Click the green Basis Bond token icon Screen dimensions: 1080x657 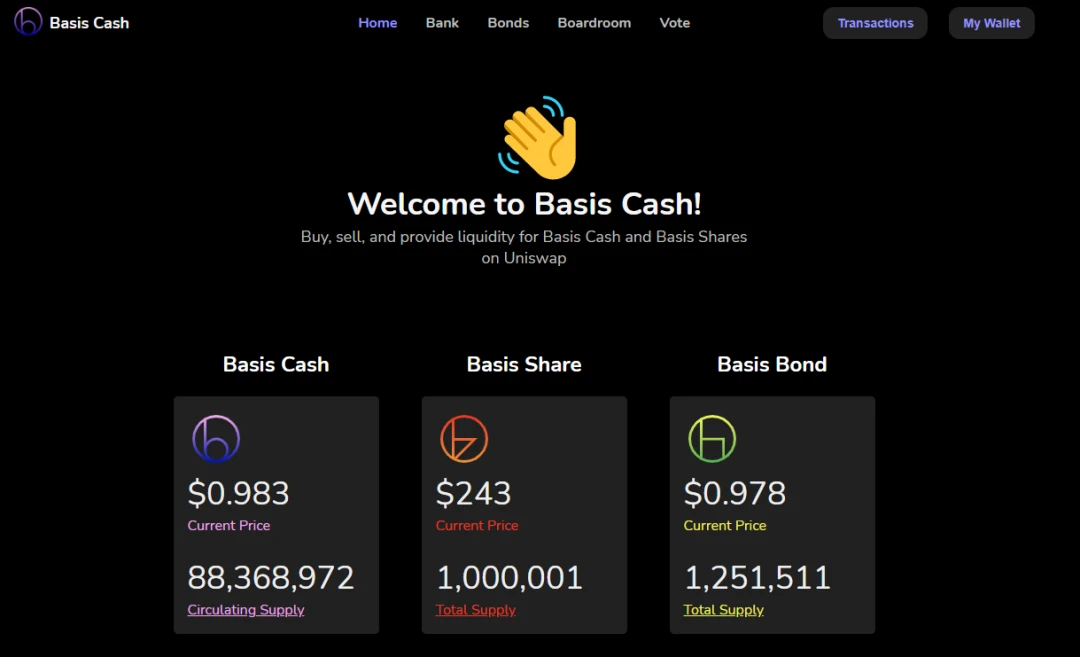pos(712,439)
